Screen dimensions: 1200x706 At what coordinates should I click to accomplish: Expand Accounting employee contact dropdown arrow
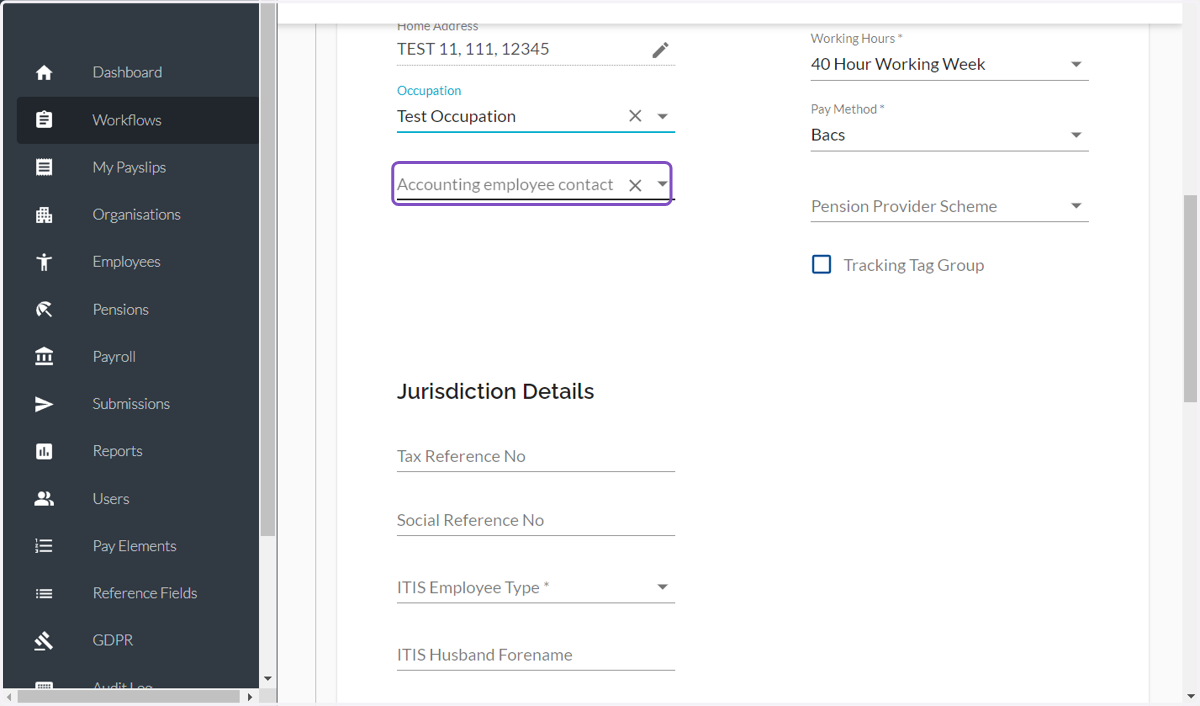click(x=662, y=184)
